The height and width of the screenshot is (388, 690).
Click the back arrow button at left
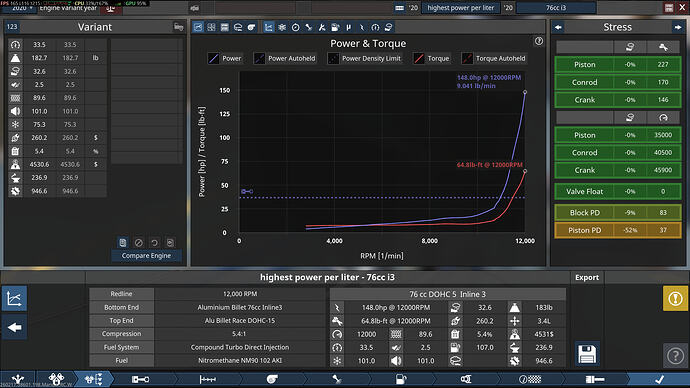pyautogui.click(x=15, y=327)
